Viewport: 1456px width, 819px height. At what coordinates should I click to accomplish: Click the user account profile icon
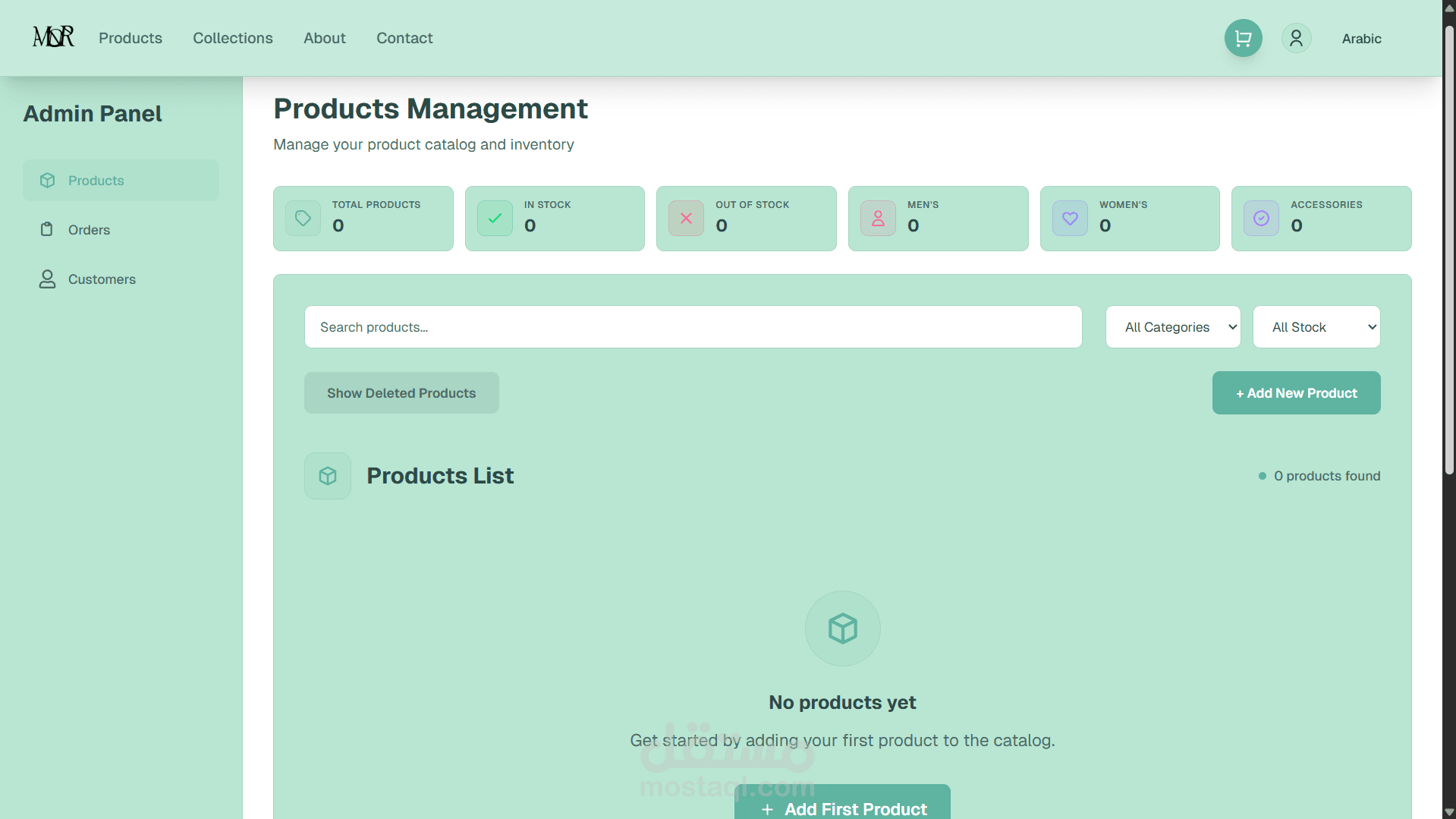1296,38
